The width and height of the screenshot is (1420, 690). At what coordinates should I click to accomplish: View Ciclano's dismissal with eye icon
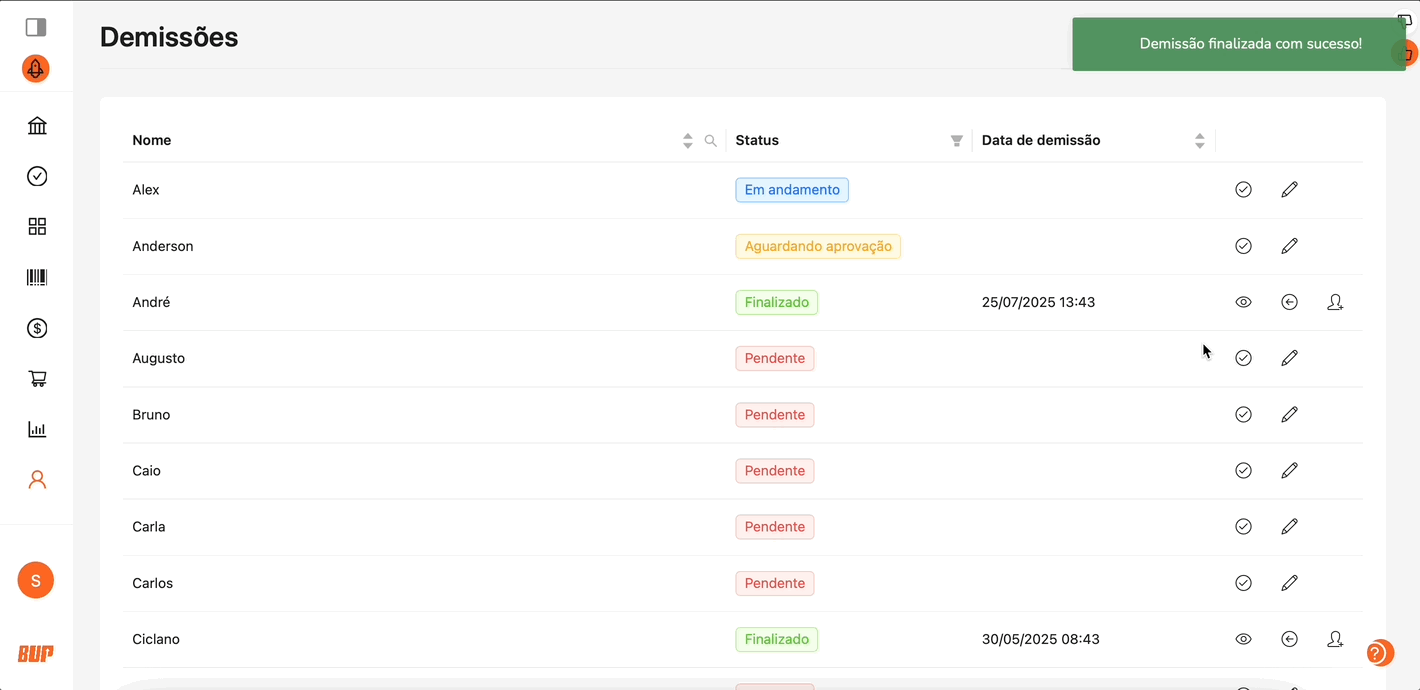click(1243, 639)
